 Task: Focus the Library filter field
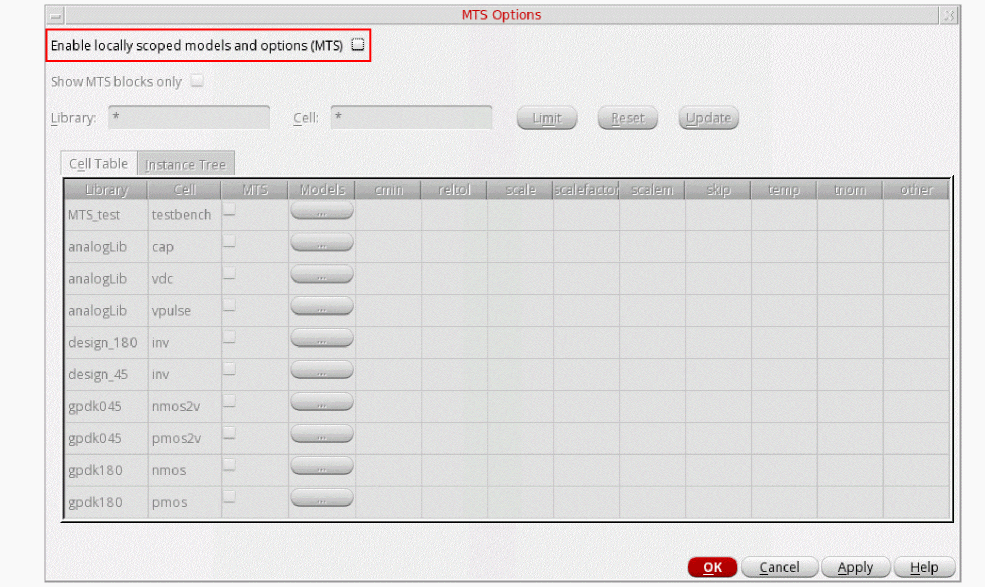189,117
